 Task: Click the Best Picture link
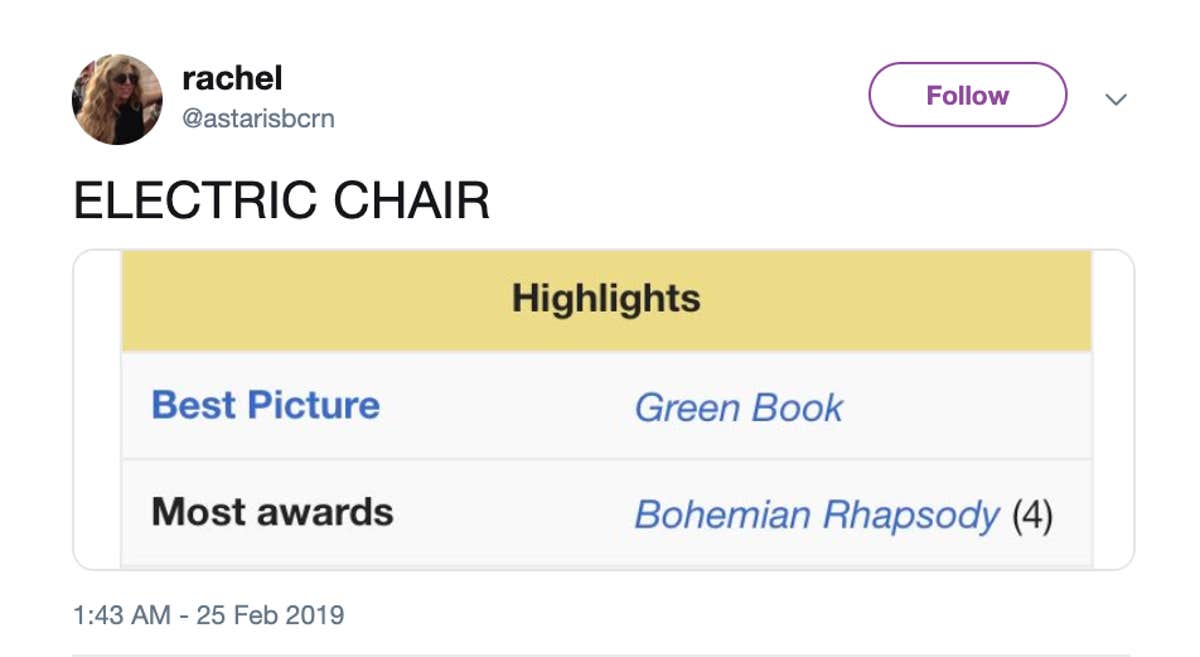265,405
